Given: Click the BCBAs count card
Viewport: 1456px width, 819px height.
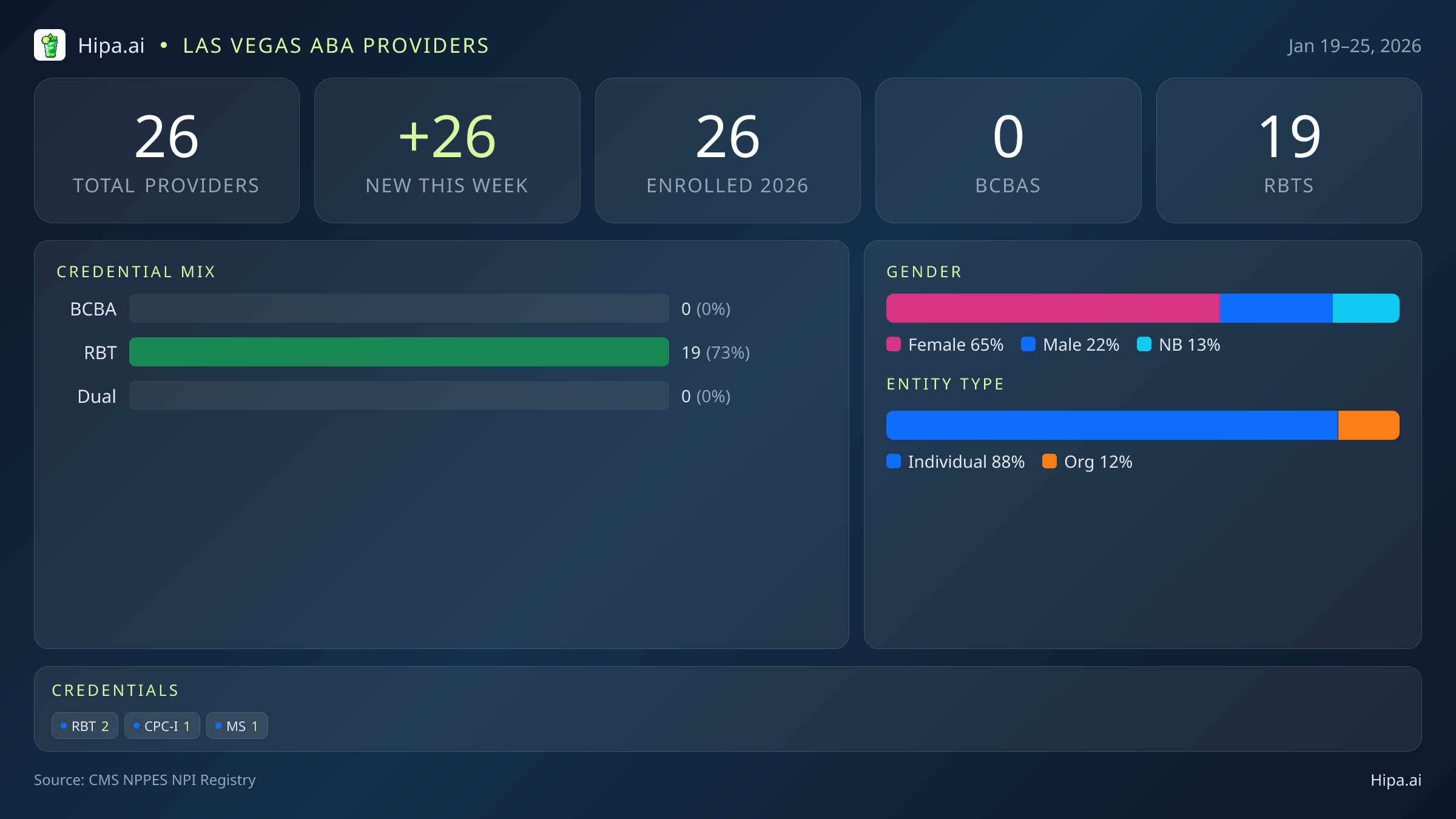Looking at the screenshot, I should (x=1008, y=150).
